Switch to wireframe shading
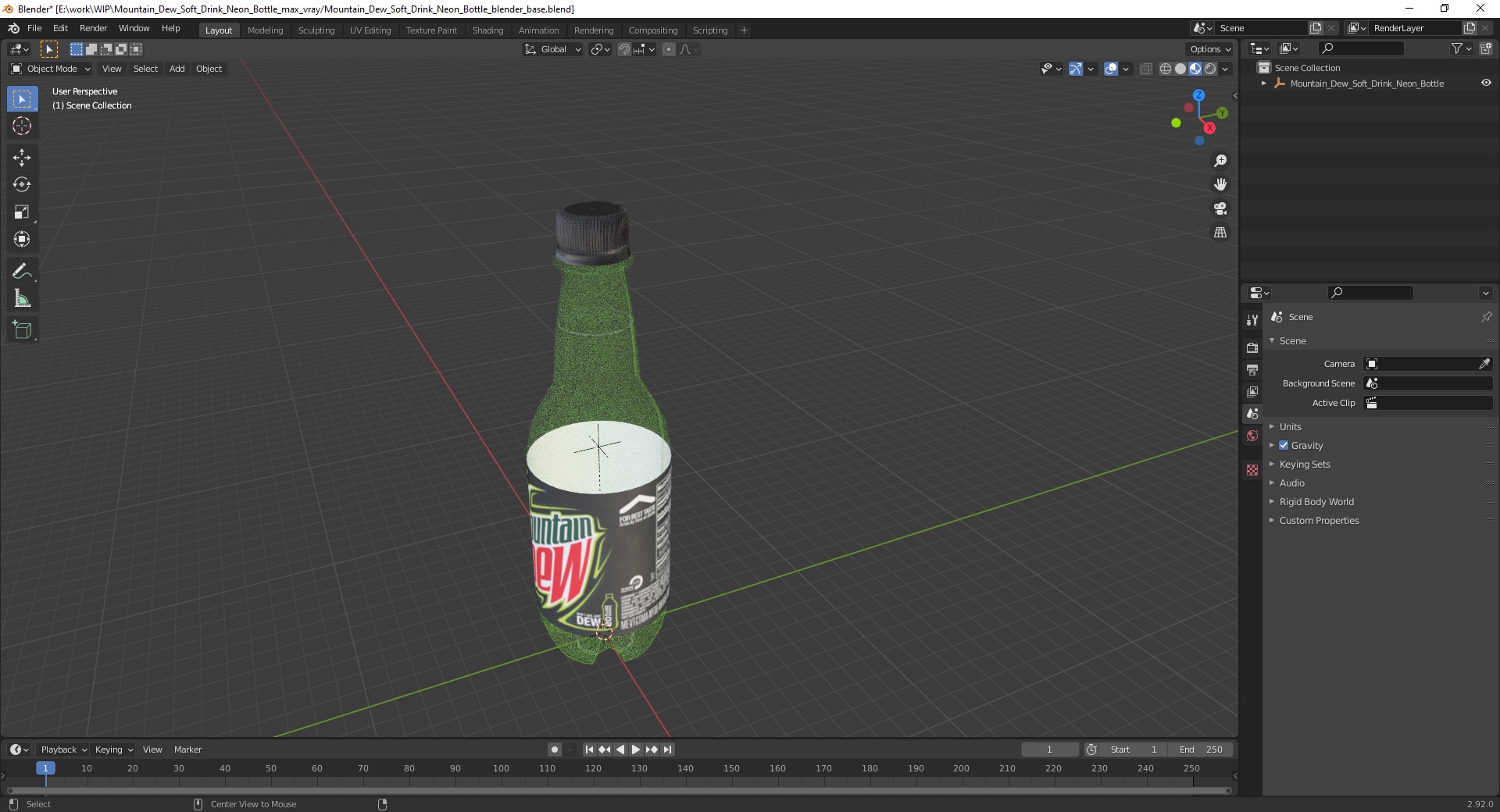Image resolution: width=1500 pixels, height=812 pixels. 1166,69
